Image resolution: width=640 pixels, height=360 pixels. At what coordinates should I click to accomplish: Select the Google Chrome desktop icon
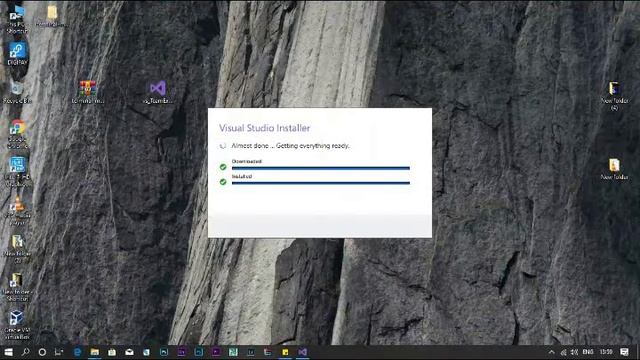point(17,134)
